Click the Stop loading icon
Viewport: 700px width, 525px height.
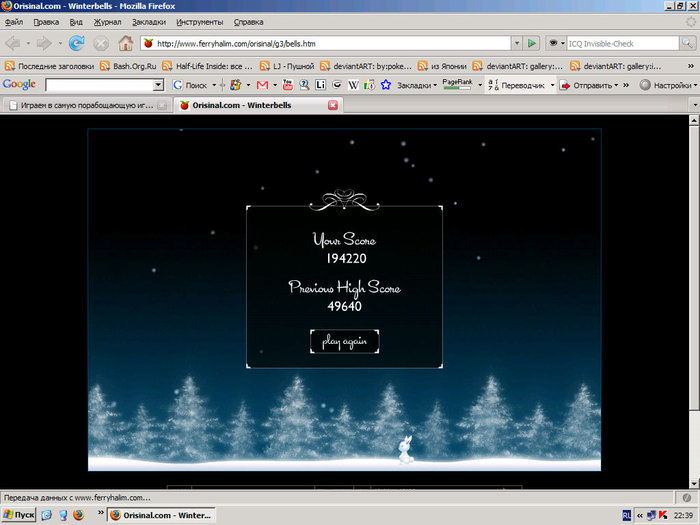tap(101, 43)
